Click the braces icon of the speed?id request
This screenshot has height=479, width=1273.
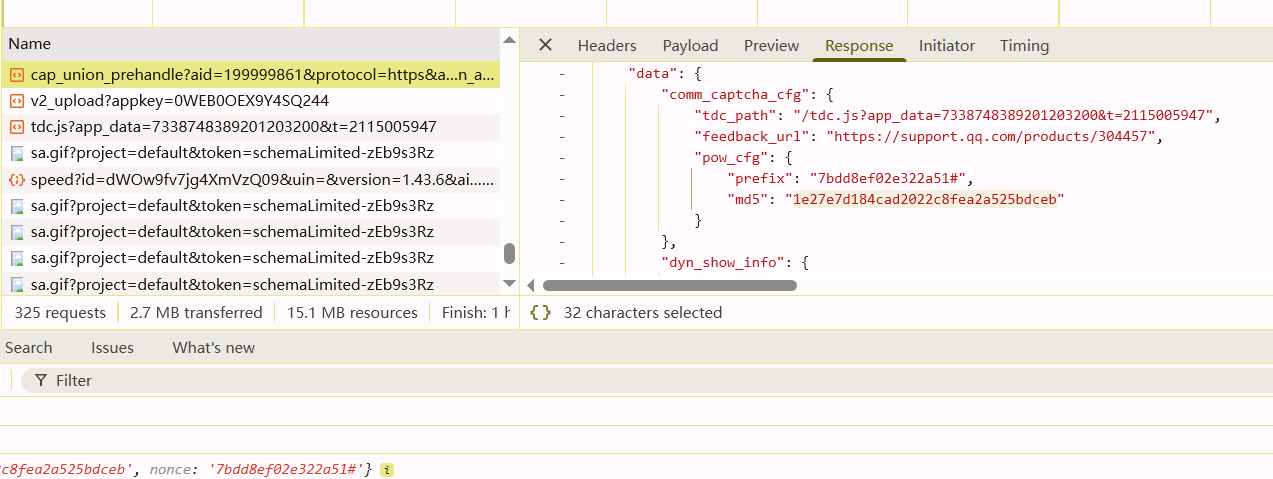[x=17, y=180]
